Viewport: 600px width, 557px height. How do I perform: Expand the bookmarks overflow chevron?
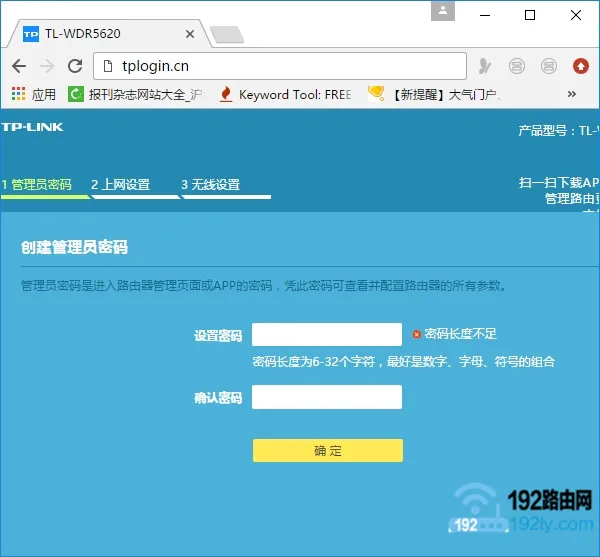572,95
